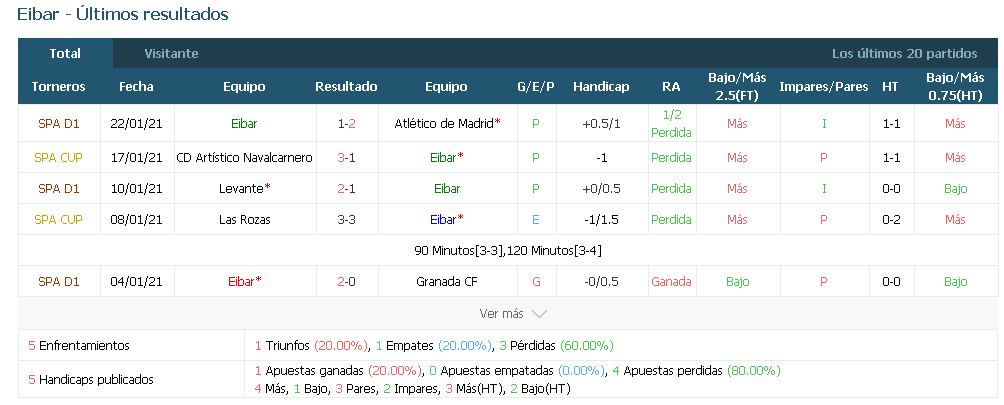Open the 3-3 Las Rozas match result

click(346, 219)
